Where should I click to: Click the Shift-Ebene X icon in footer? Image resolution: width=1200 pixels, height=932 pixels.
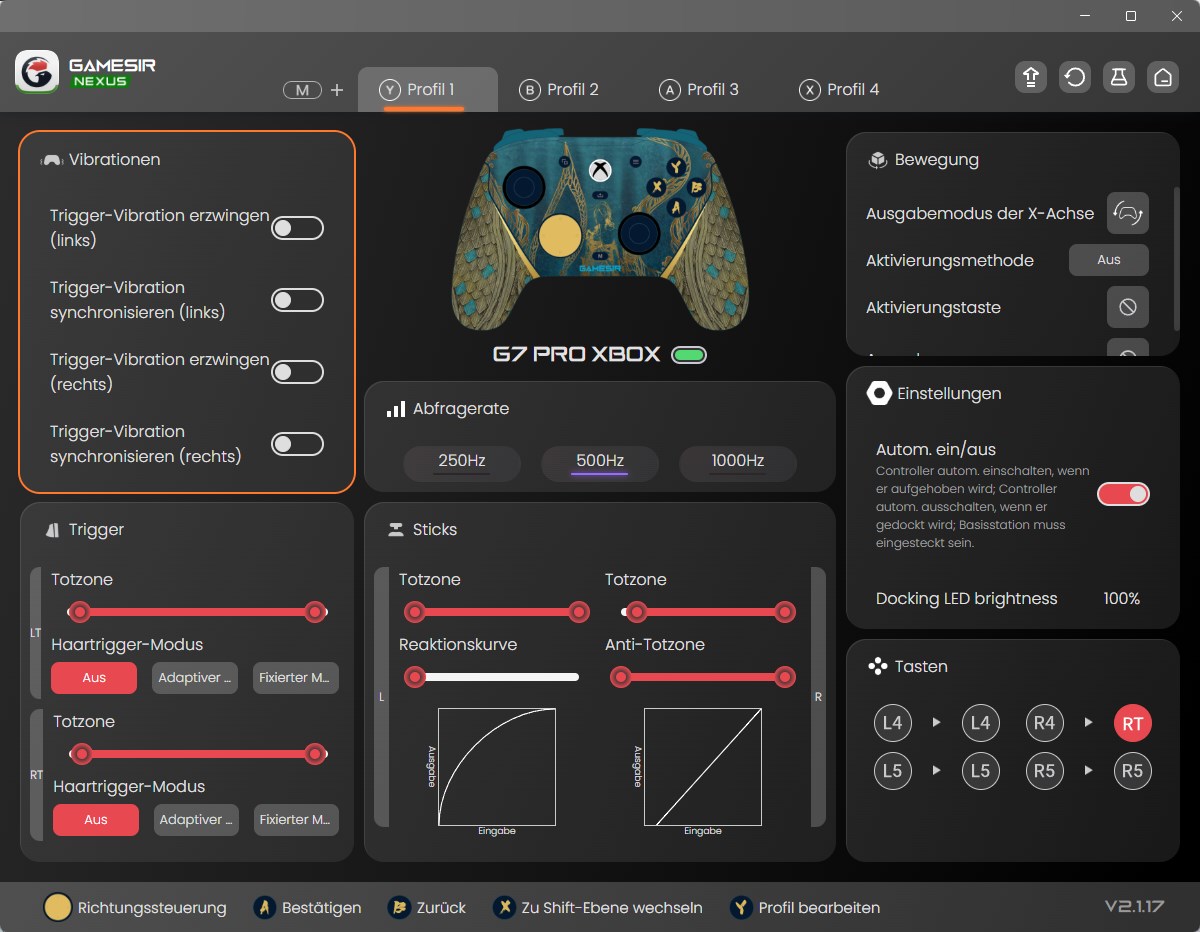click(504, 907)
